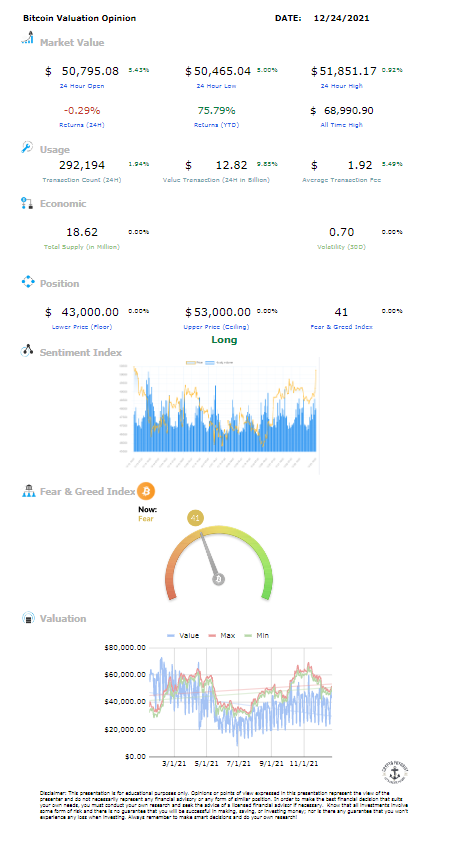Click the orange Bitcoin logo
The image size is (458, 846).
146,491
